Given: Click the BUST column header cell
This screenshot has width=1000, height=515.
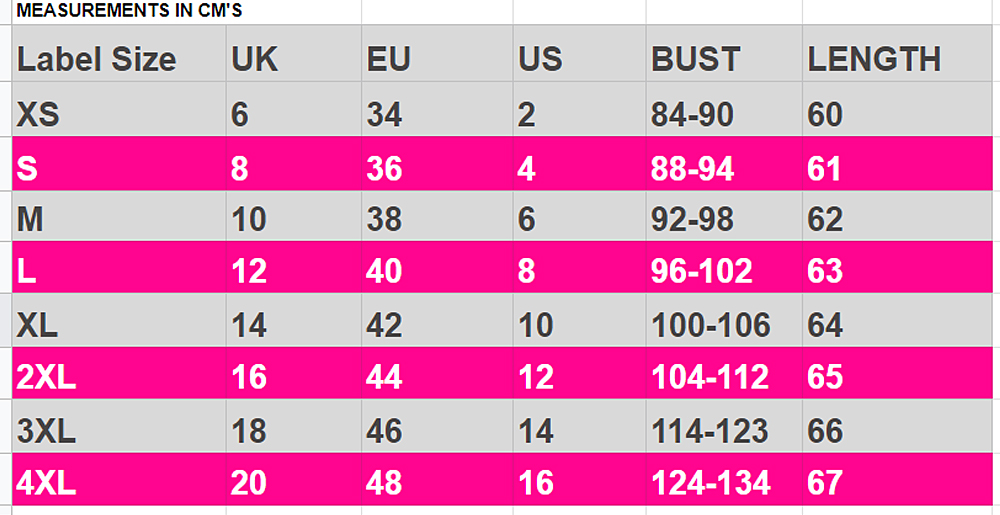Looking at the screenshot, I should [695, 60].
